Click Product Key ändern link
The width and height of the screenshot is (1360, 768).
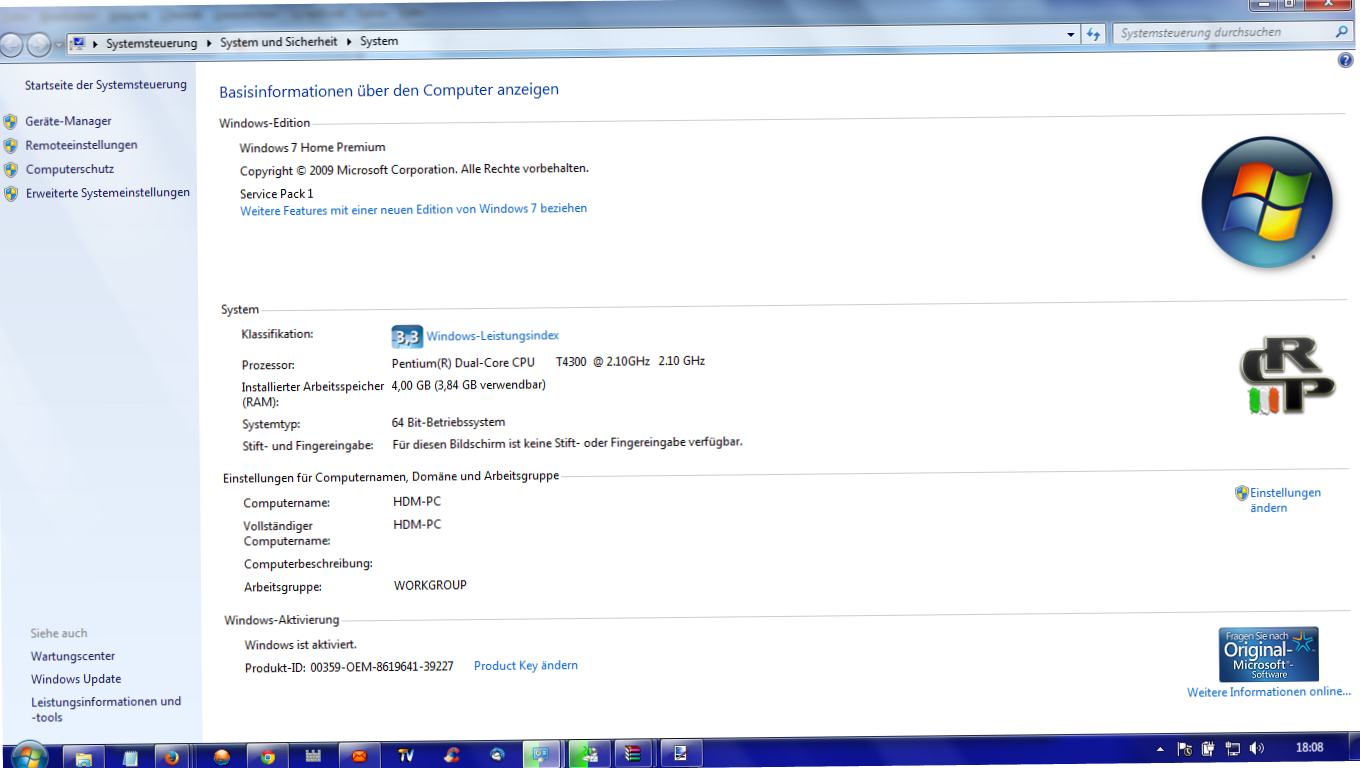(526, 665)
